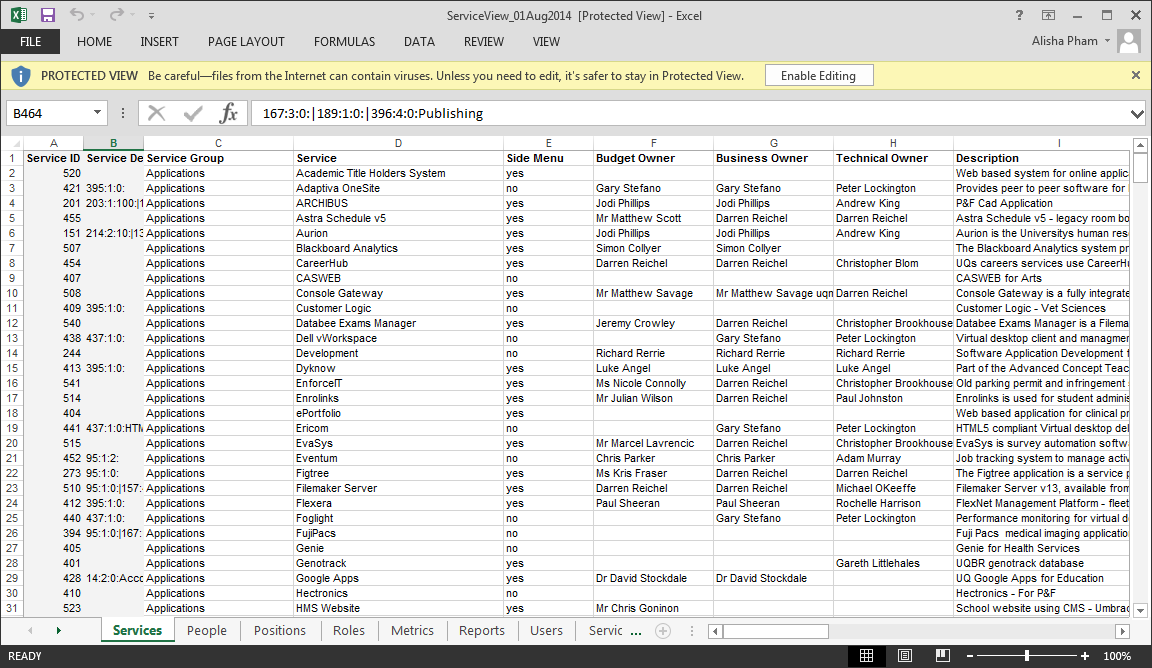Select column D header
This screenshot has width=1152, height=668.
398,143
